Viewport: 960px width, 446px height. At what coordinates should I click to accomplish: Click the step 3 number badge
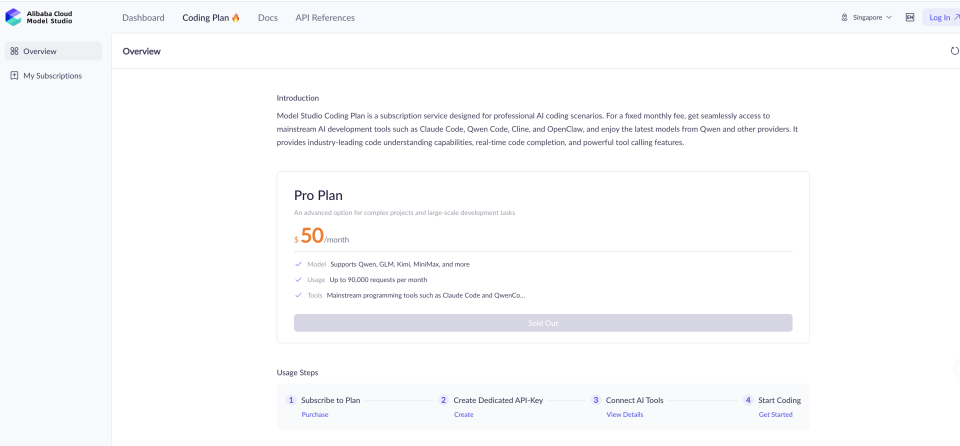click(x=596, y=400)
